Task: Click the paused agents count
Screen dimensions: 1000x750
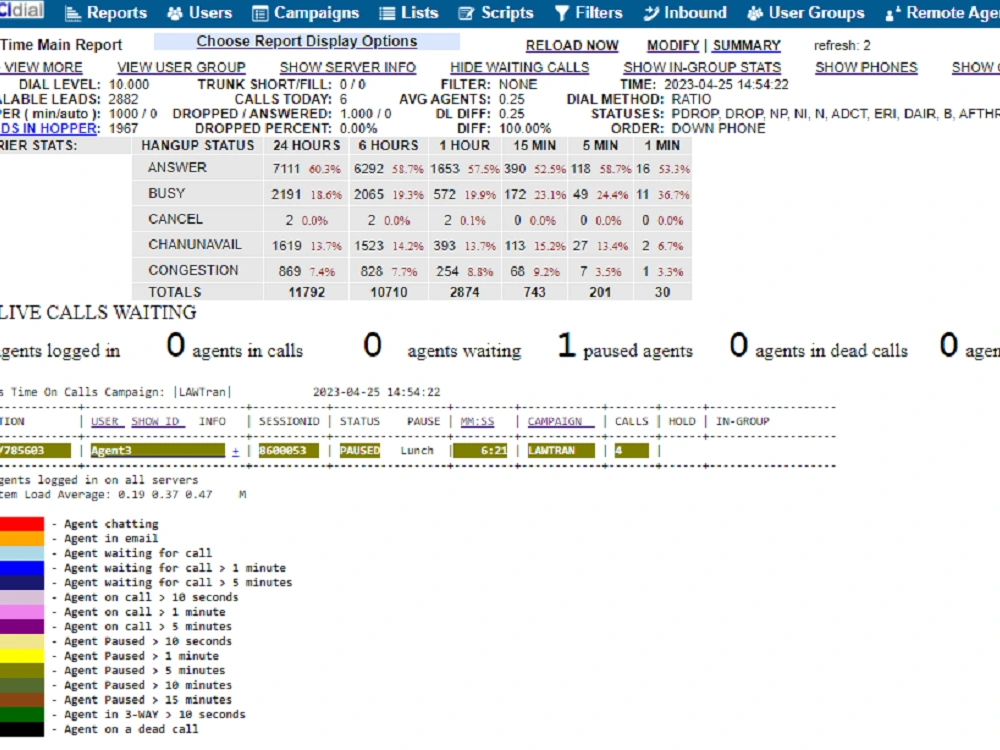Action: click(566, 345)
